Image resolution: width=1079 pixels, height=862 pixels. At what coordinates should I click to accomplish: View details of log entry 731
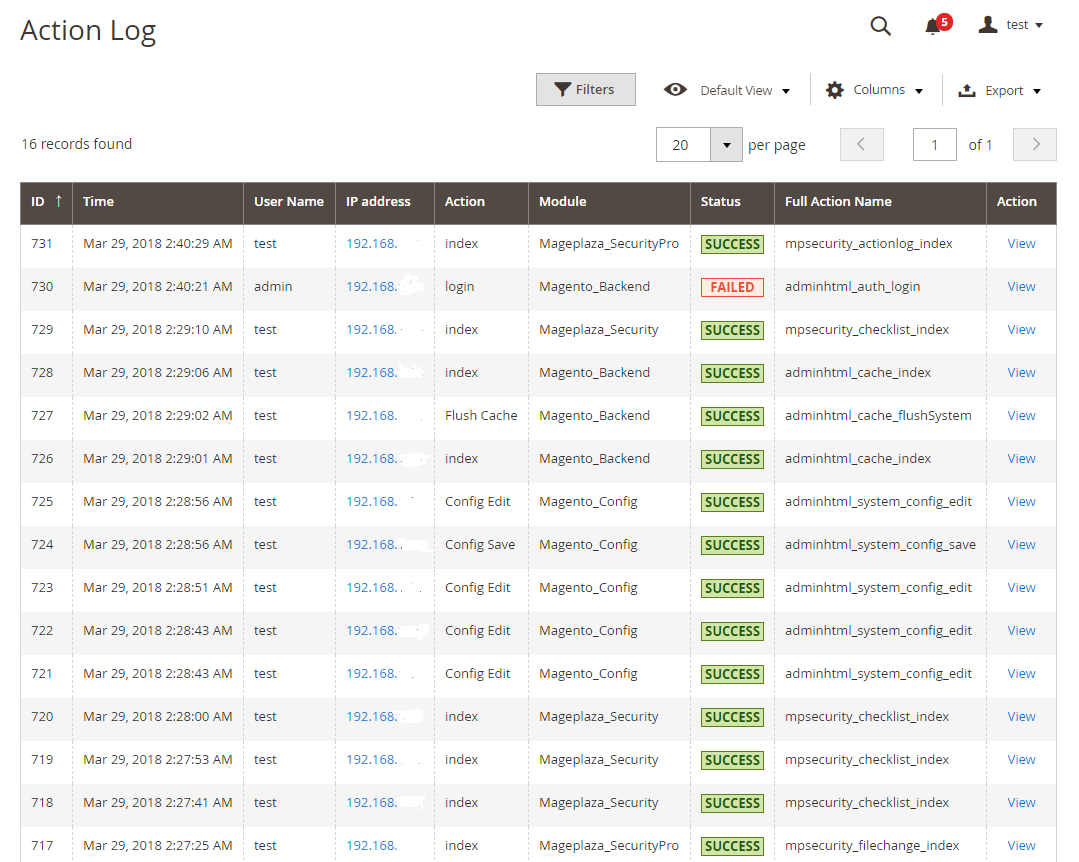tap(1021, 243)
